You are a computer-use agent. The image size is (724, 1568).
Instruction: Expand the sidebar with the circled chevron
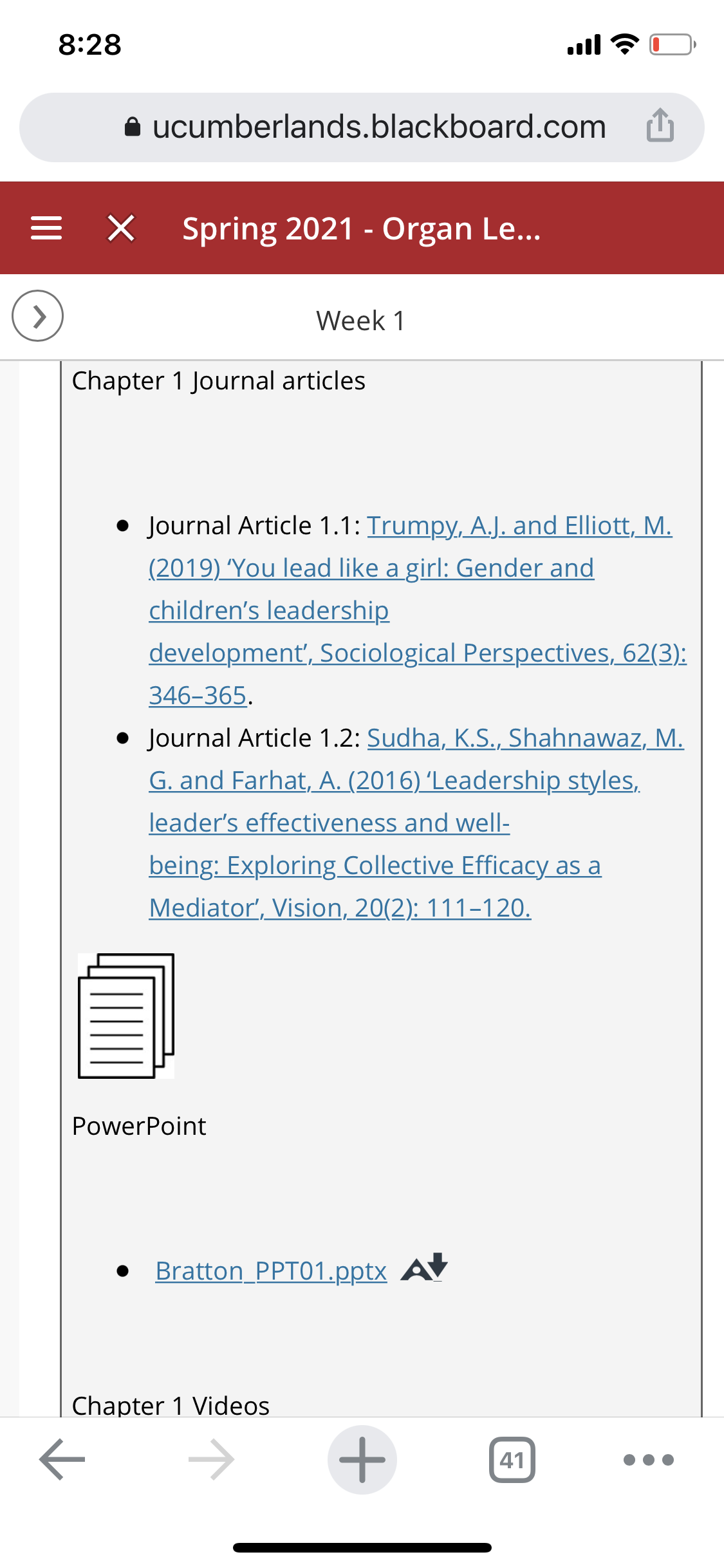point(38,315)
